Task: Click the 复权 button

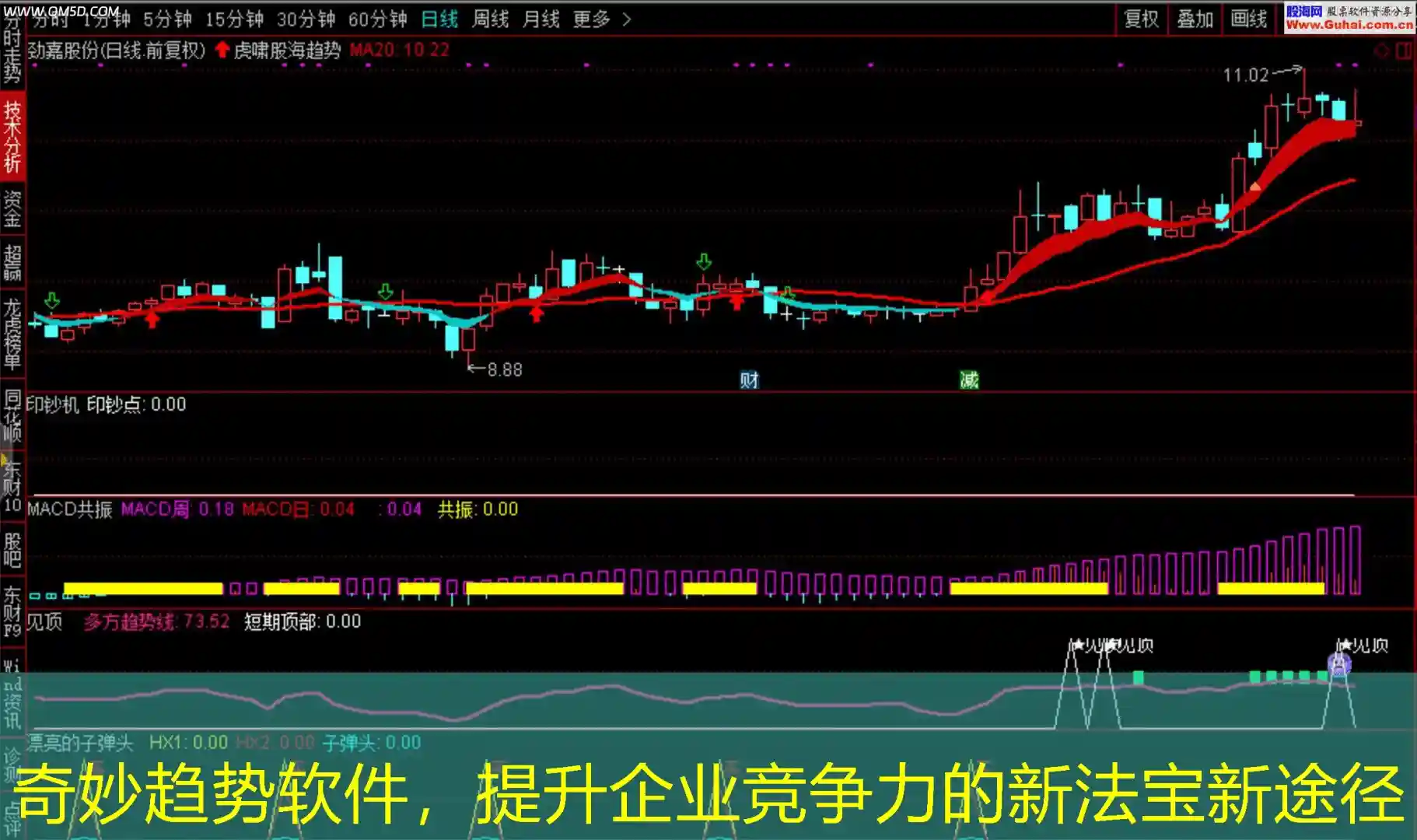Action: [x=1141, y=19]
